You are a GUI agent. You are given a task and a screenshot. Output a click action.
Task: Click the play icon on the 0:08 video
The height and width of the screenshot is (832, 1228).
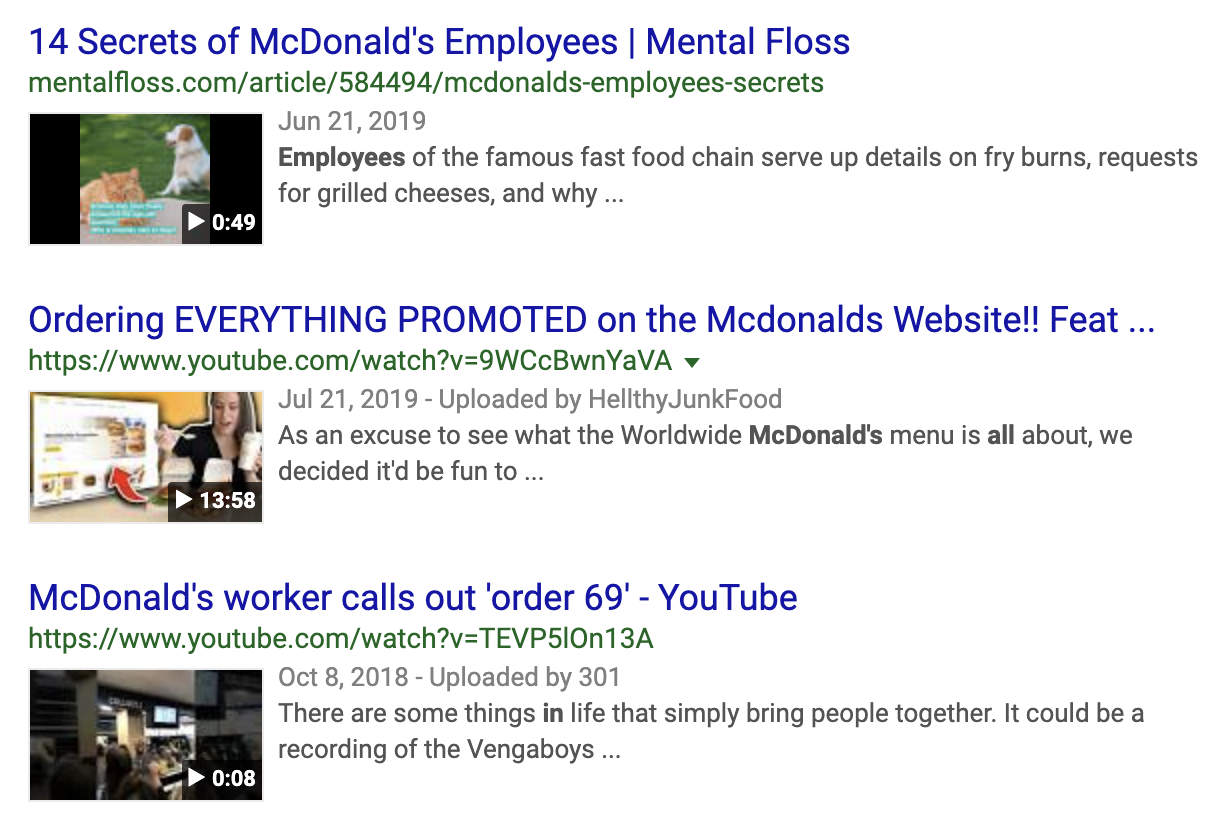coord(198,777)
